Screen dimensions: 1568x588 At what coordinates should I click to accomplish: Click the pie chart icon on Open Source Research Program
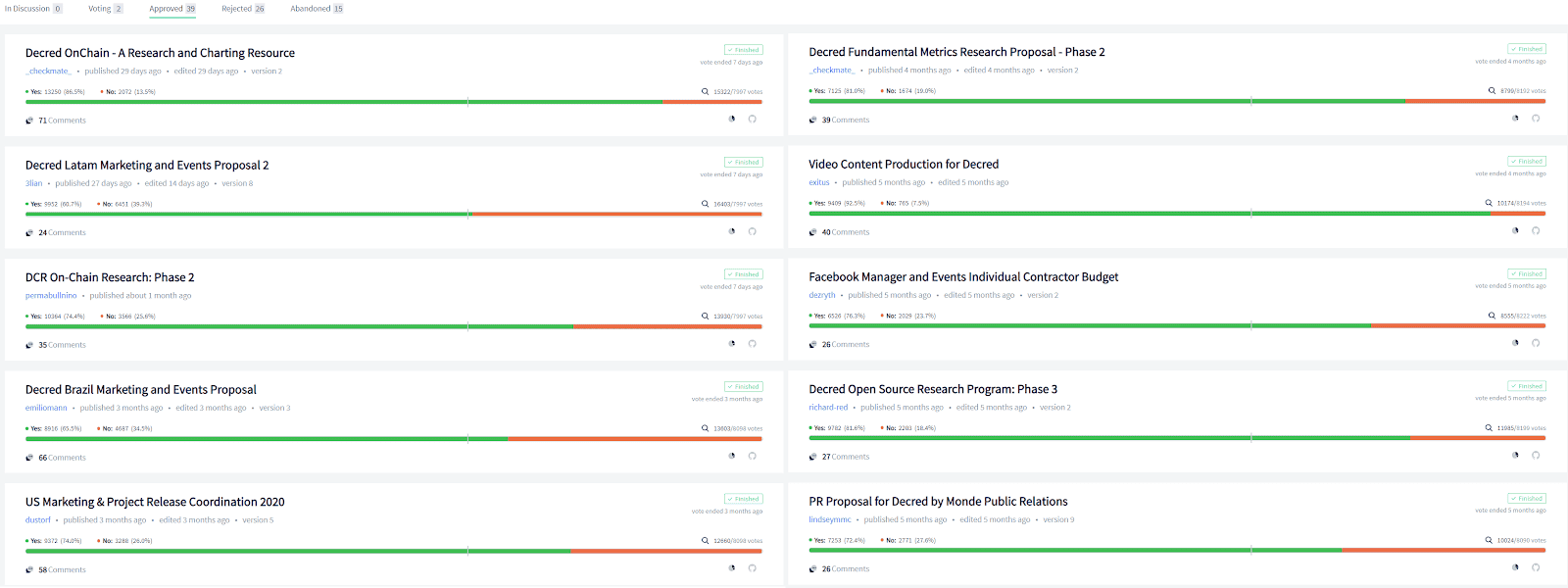point(1515,456)
